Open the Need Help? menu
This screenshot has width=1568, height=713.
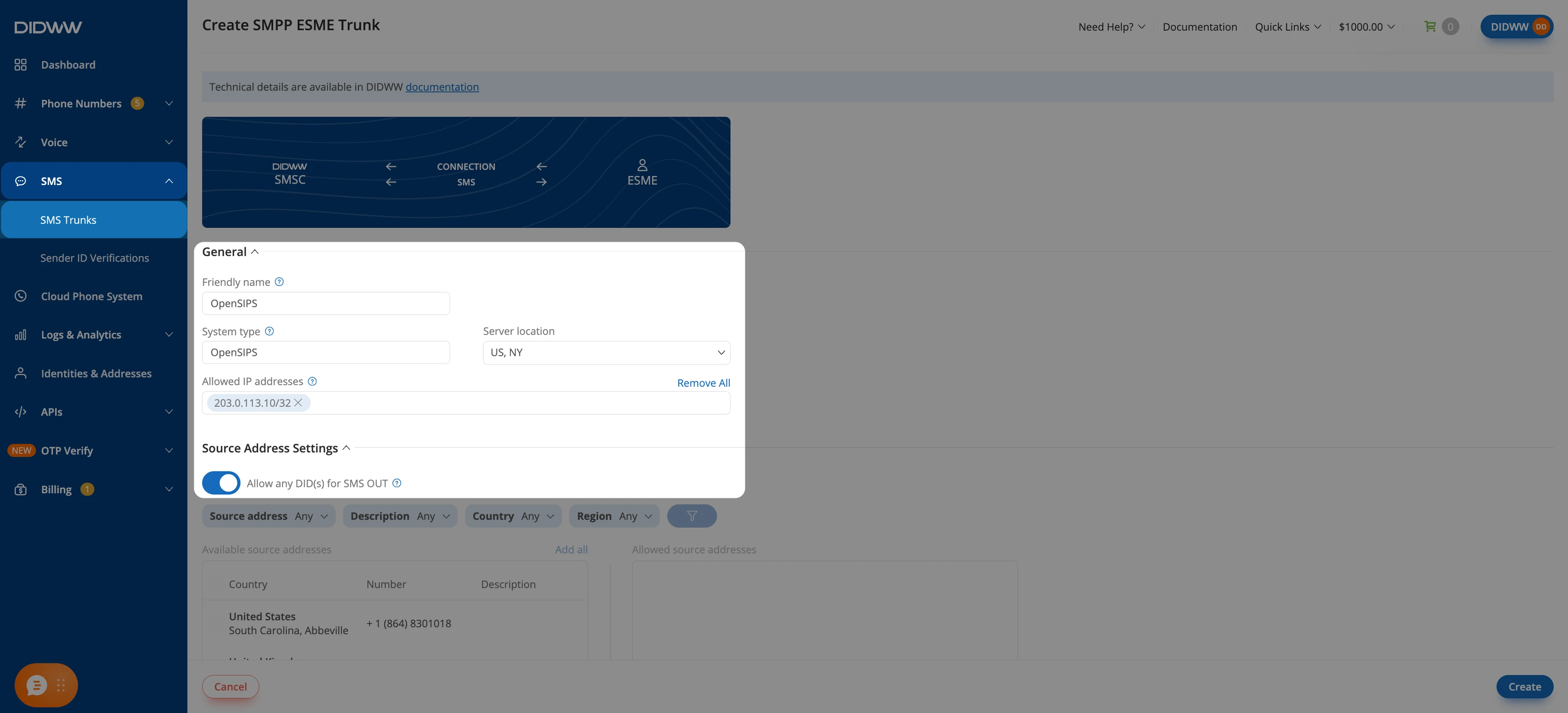coord(1112,27)
